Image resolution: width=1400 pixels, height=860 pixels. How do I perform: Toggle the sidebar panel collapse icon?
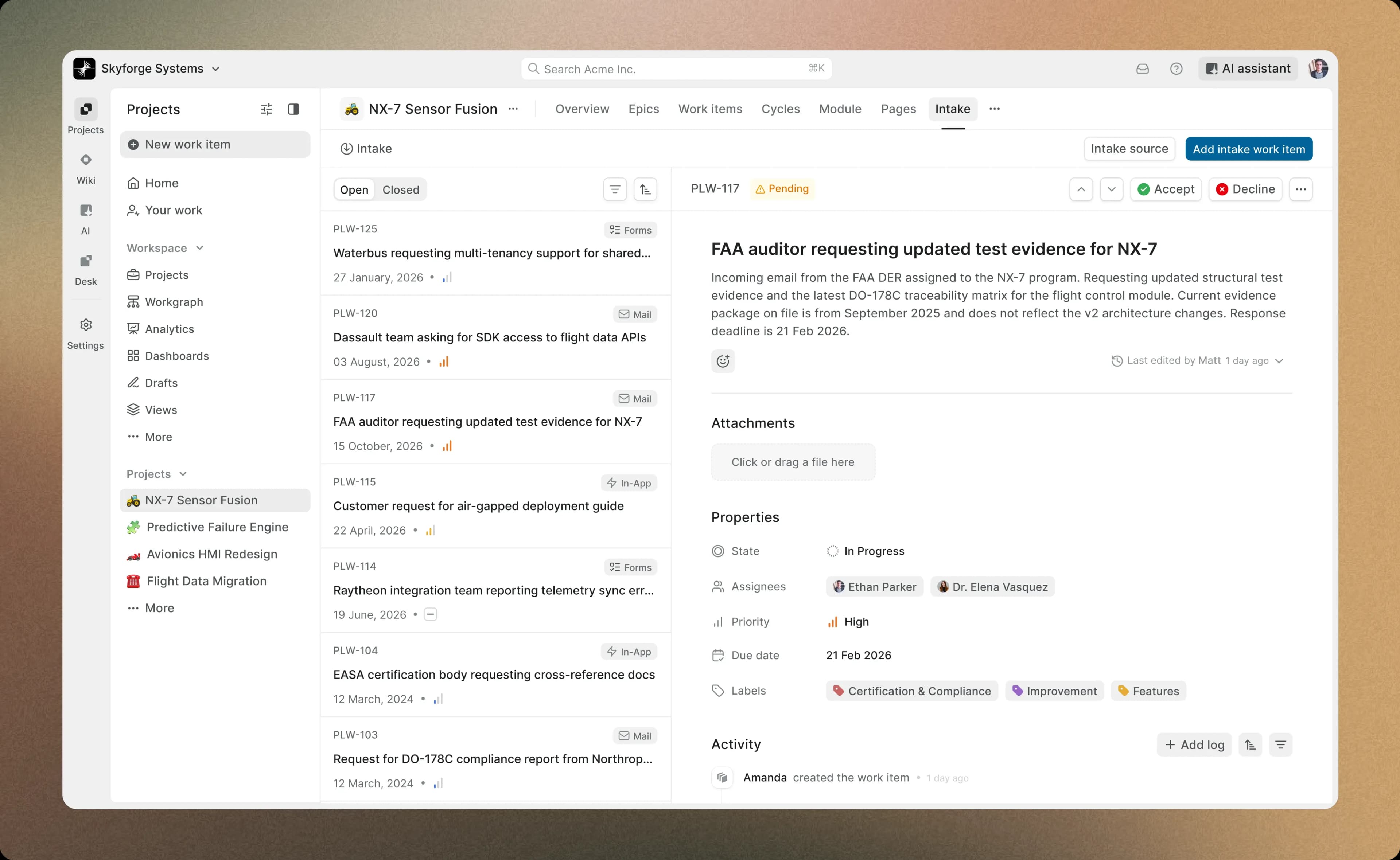[293, 109]
